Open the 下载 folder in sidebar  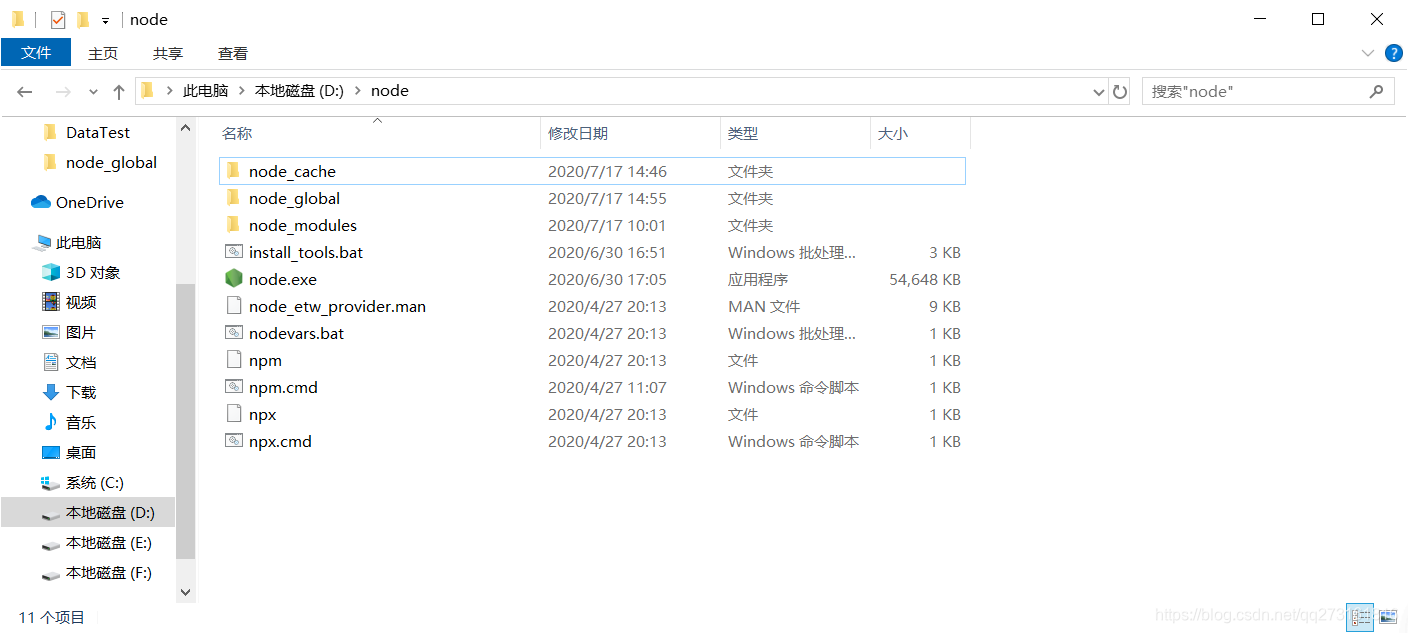(x=81, y=392)
